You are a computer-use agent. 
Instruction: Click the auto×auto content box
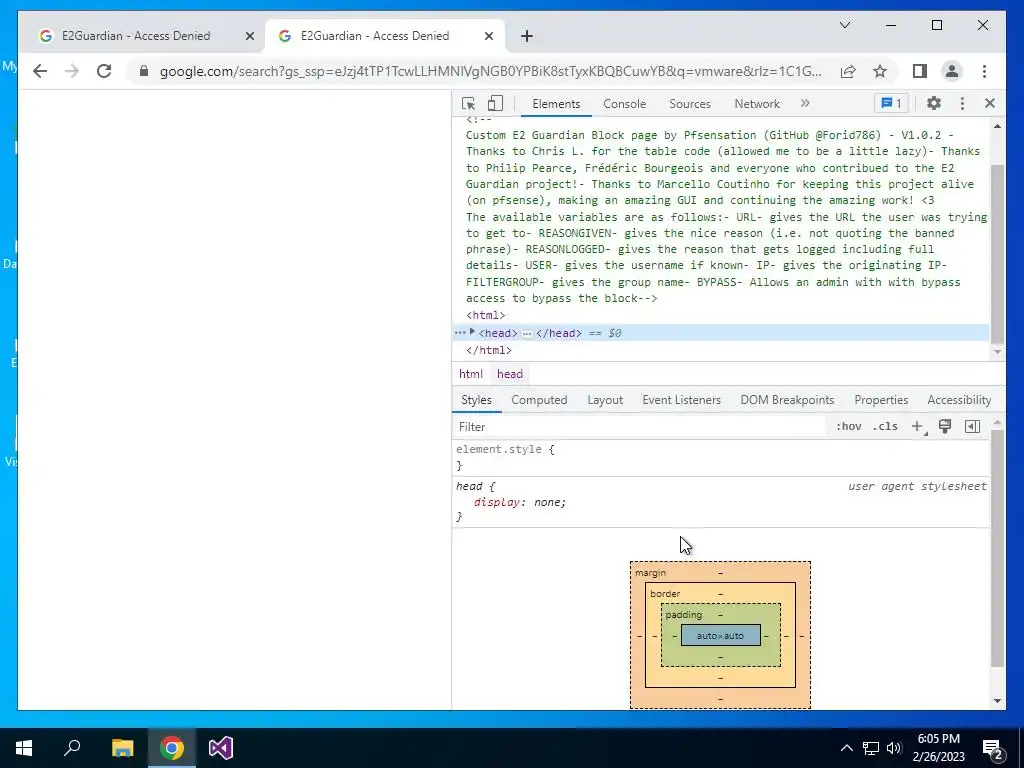720,635
